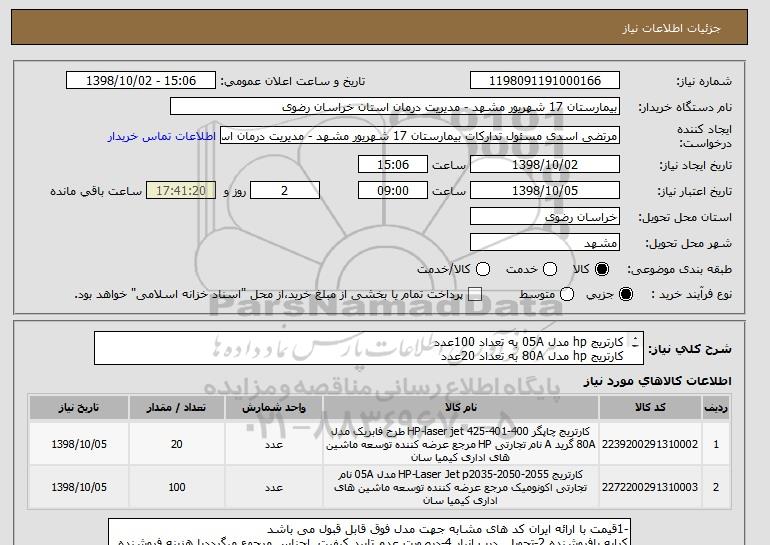Click the validity date field 1398/10/05
This screenshot has width=770, height=545.
click(x=545, y=191)
